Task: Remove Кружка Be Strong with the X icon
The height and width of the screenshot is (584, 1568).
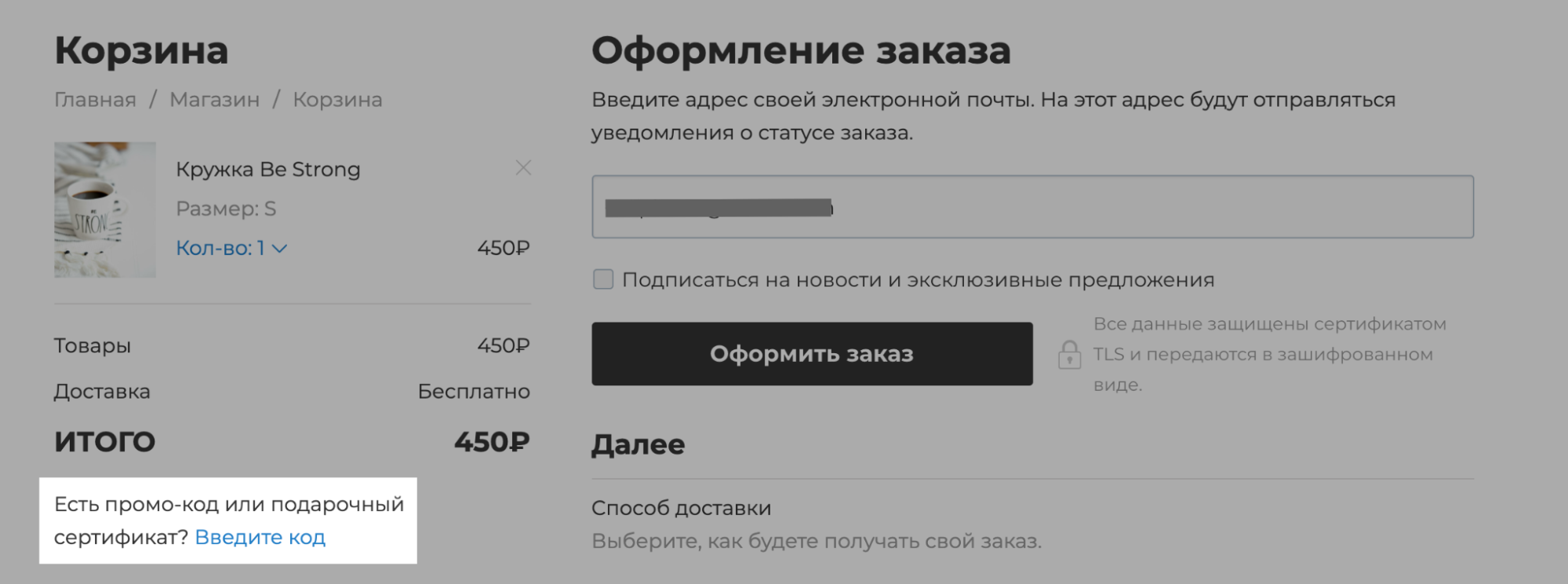Action: [x=523, y=168]
